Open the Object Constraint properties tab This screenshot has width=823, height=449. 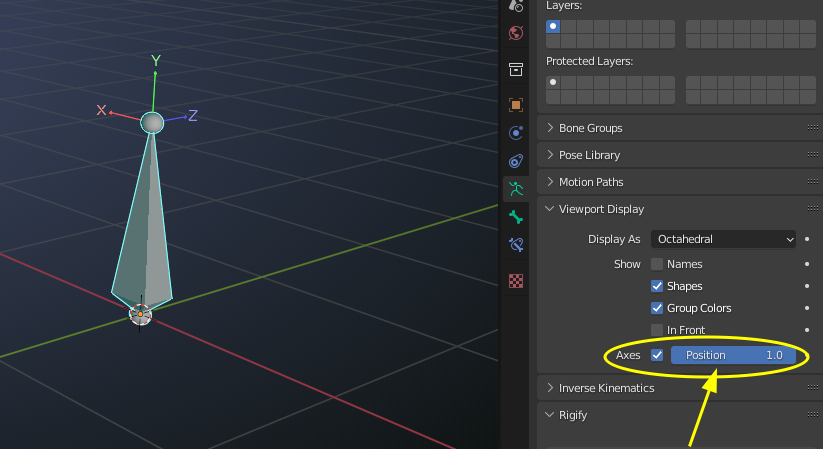(x=516, y=161)
